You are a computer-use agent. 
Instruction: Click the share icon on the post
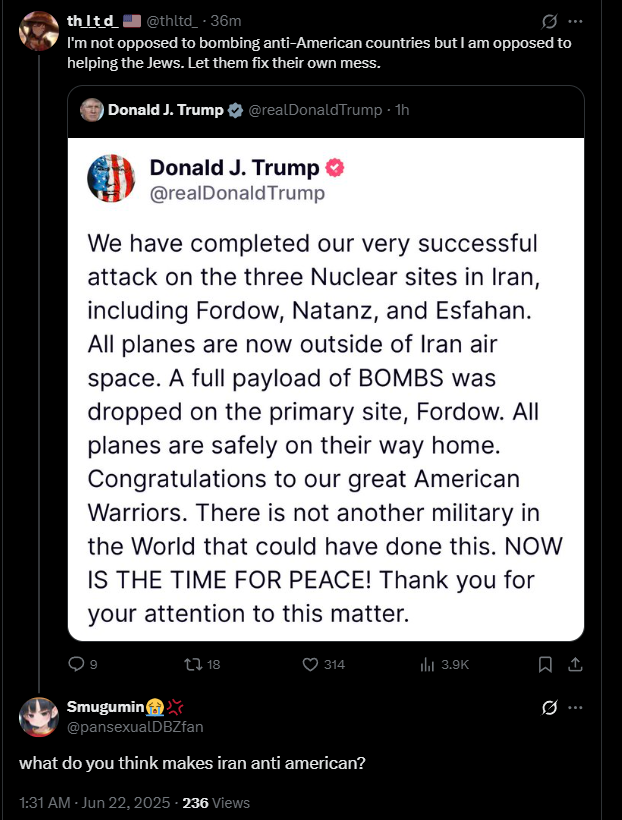574,664
